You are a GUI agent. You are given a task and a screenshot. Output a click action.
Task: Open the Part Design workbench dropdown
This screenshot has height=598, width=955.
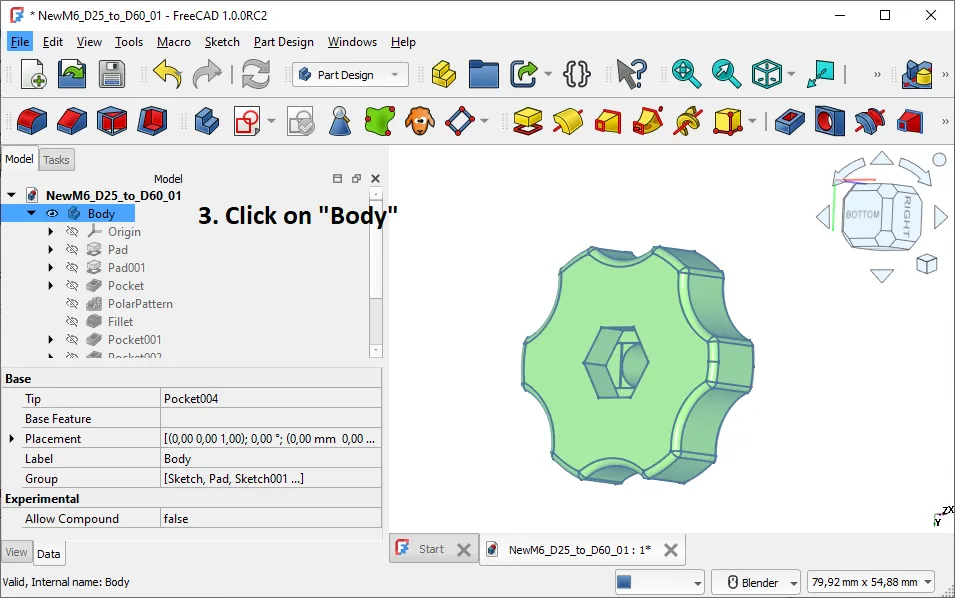pos(350,75)
